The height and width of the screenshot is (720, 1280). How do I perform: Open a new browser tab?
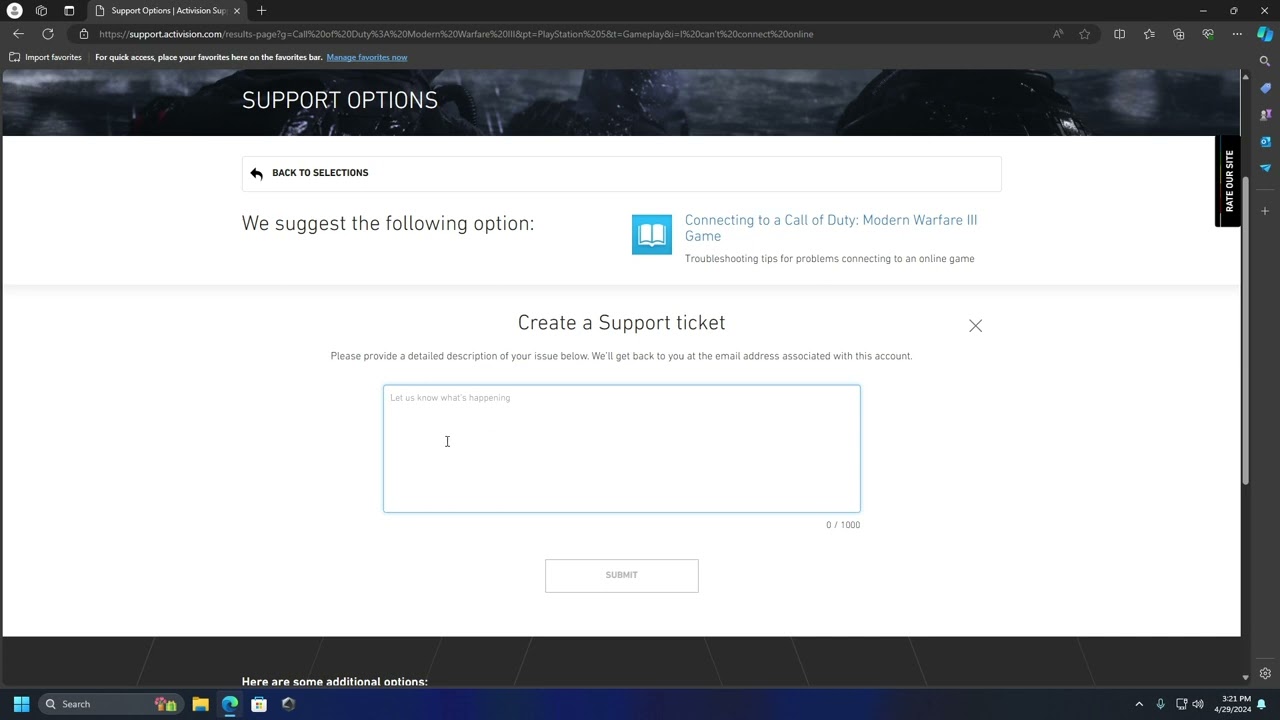click(x=261, y=11)
